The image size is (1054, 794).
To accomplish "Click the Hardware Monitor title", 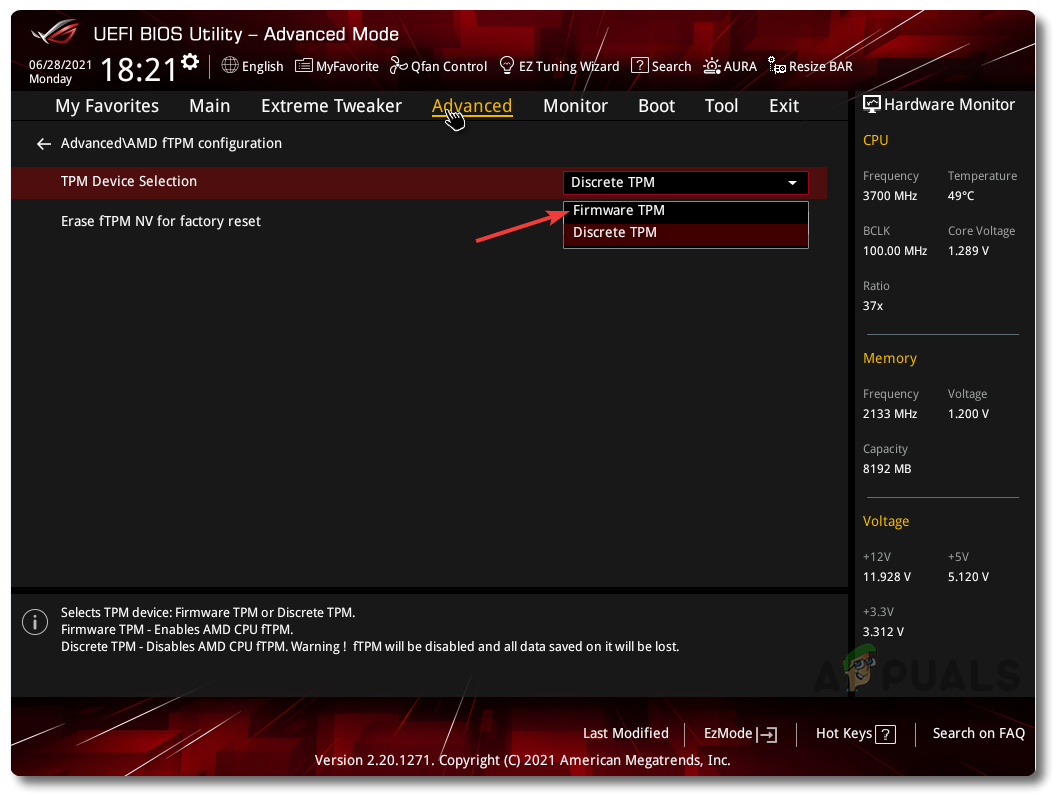I will [949, 105].
